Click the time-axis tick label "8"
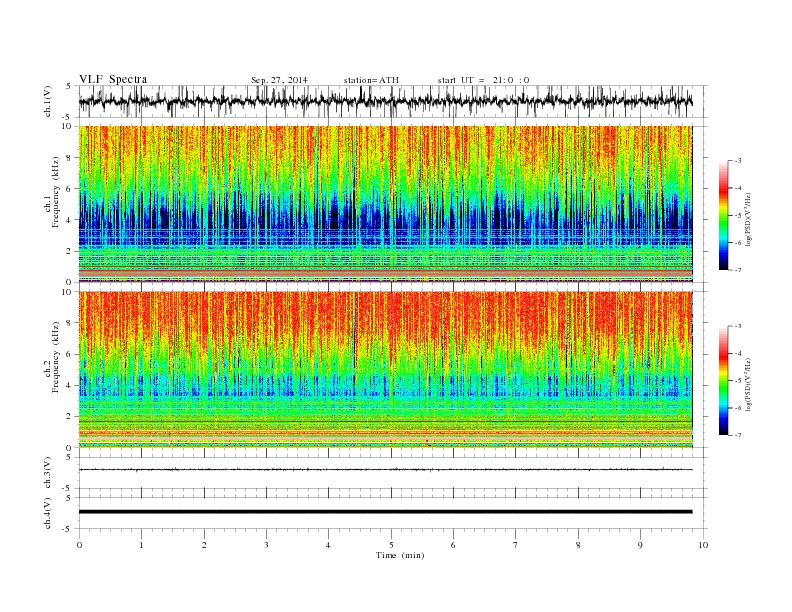 pyautogui.click(x=578, y=545)
